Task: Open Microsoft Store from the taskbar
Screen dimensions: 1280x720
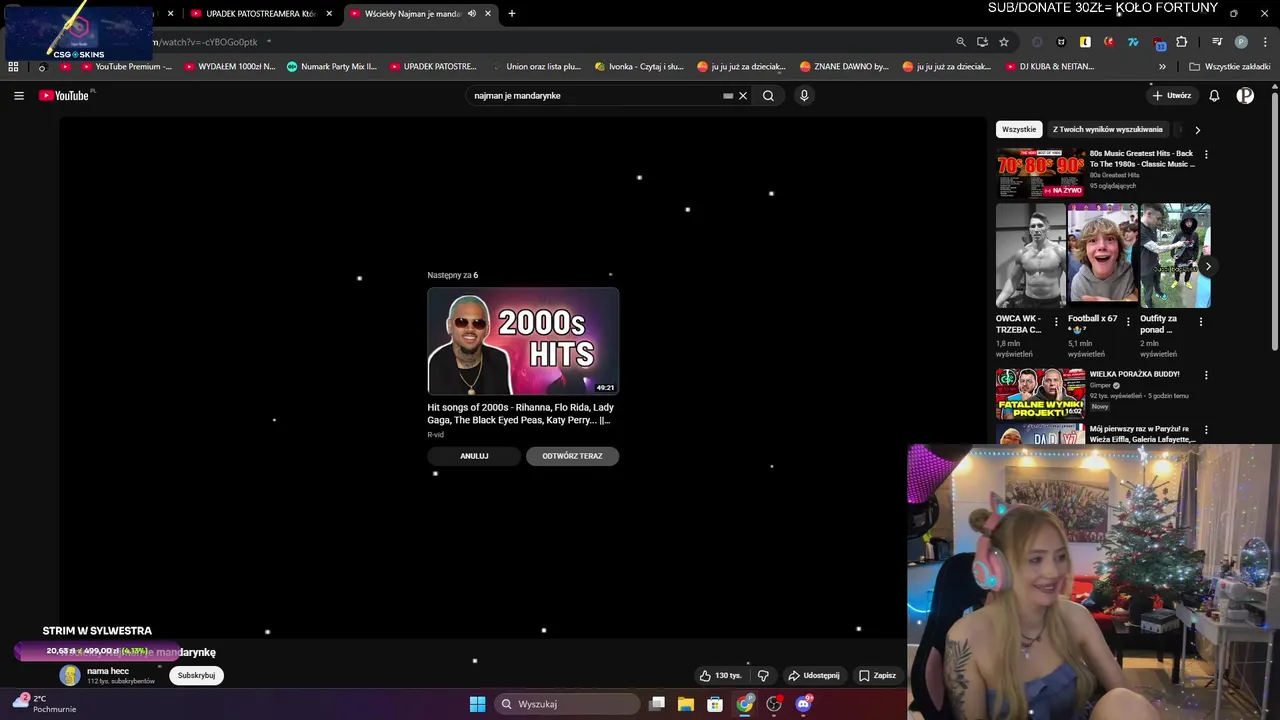Action: [715, 704]
